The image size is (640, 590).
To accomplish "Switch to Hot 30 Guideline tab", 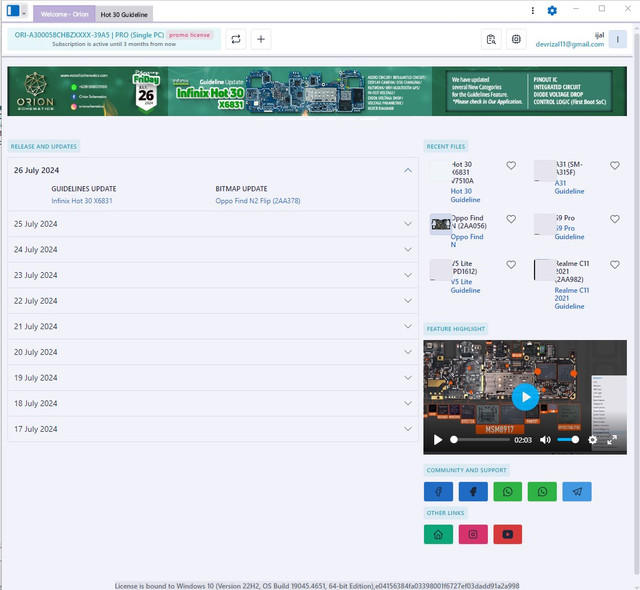I will click(x=124, y=14).
